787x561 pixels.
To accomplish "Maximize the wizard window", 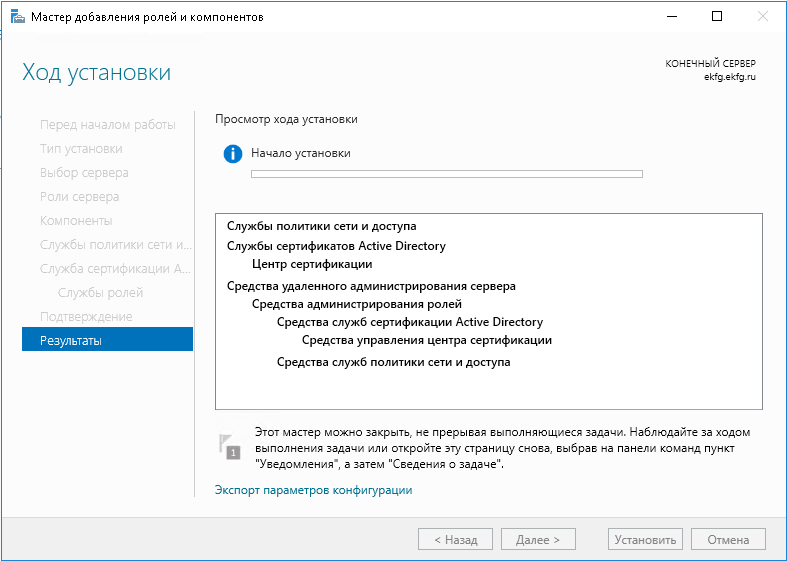I will click(x=717, y=16).
